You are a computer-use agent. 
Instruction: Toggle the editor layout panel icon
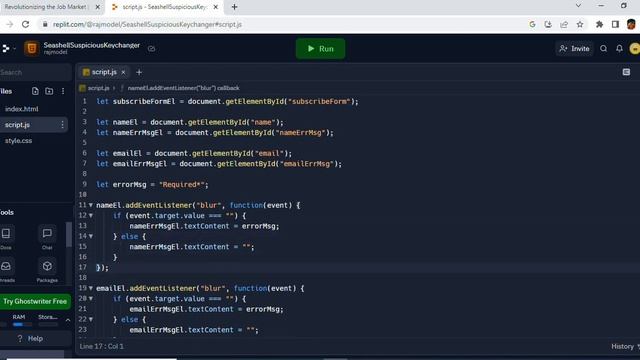[626, 72]
